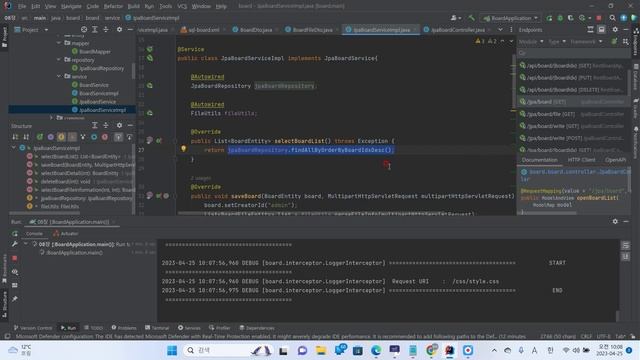Switch to BoardDto.java editor tab
The height and width of the screenshot is (360, 640).
coord(256,30)
